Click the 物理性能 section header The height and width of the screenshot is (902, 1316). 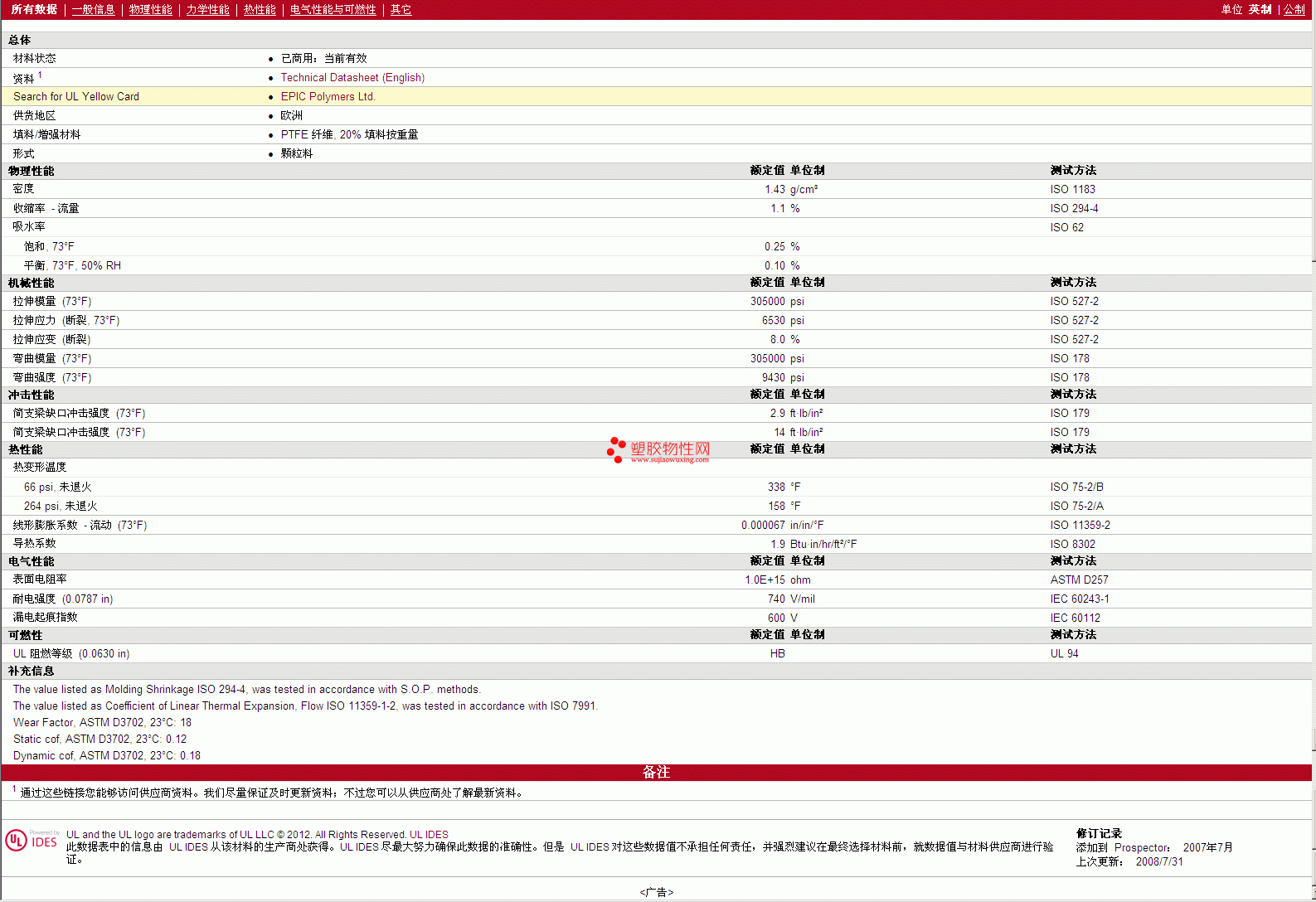coord(31,171)
